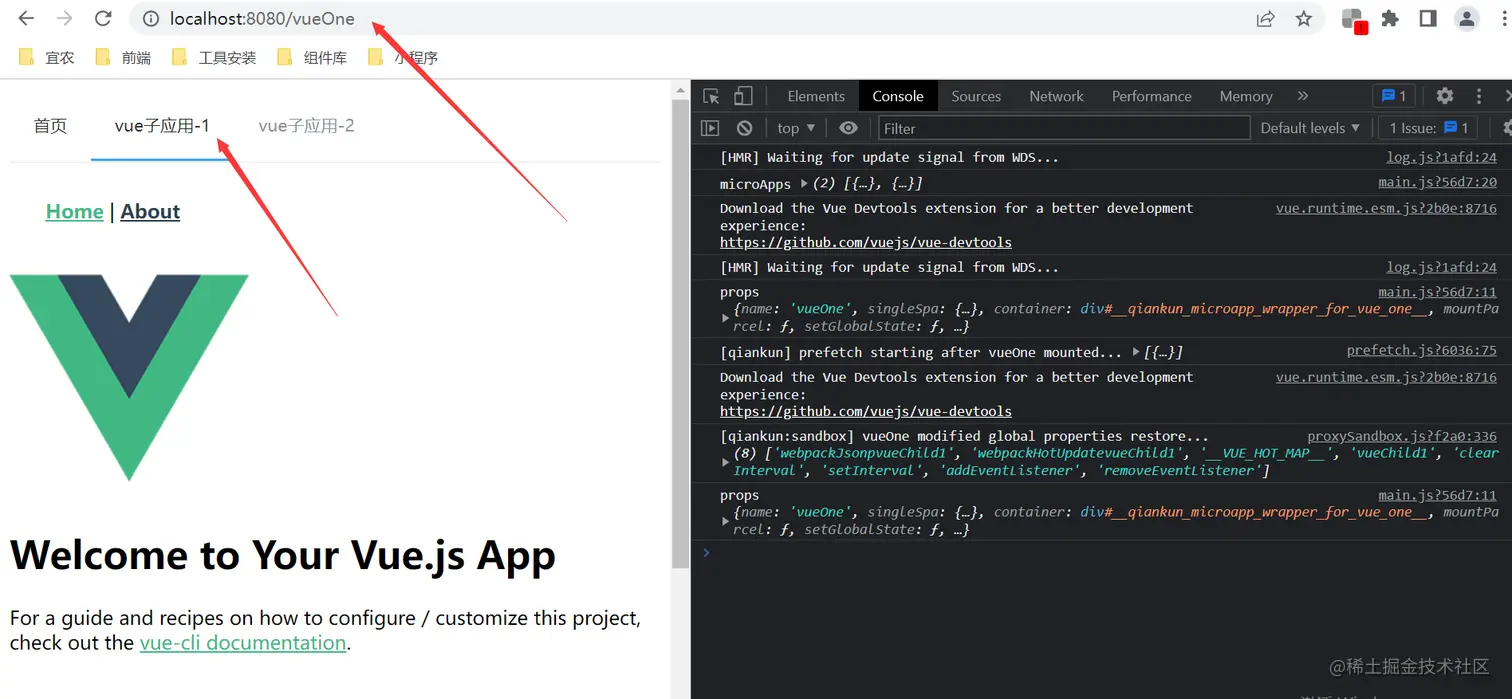The height and width of the screenshot is (699, 1512).
Task: Toggle the browser side panel icon
Action: 1428,18
